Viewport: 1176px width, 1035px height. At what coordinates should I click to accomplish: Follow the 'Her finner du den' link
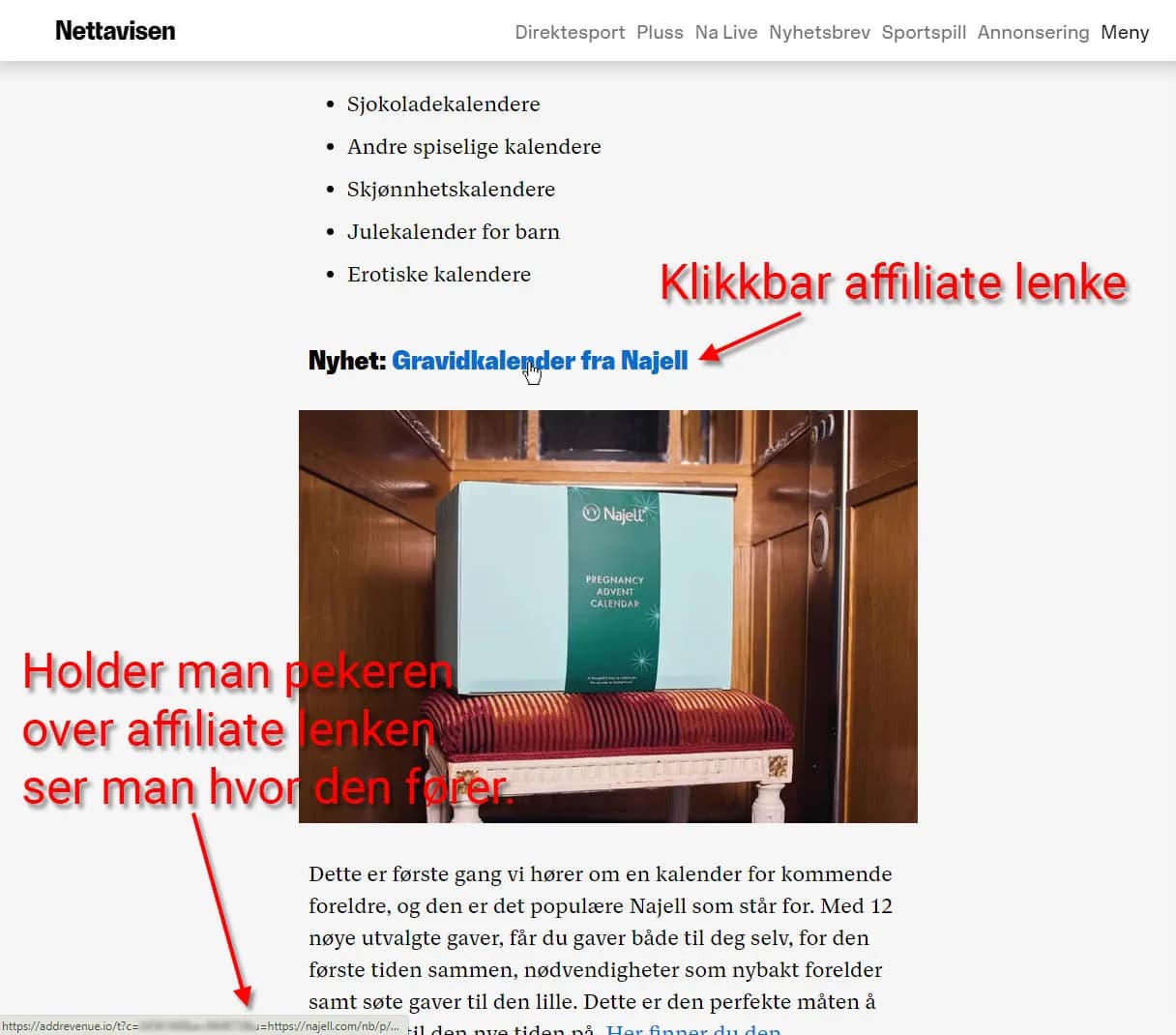pos(693,1028)
